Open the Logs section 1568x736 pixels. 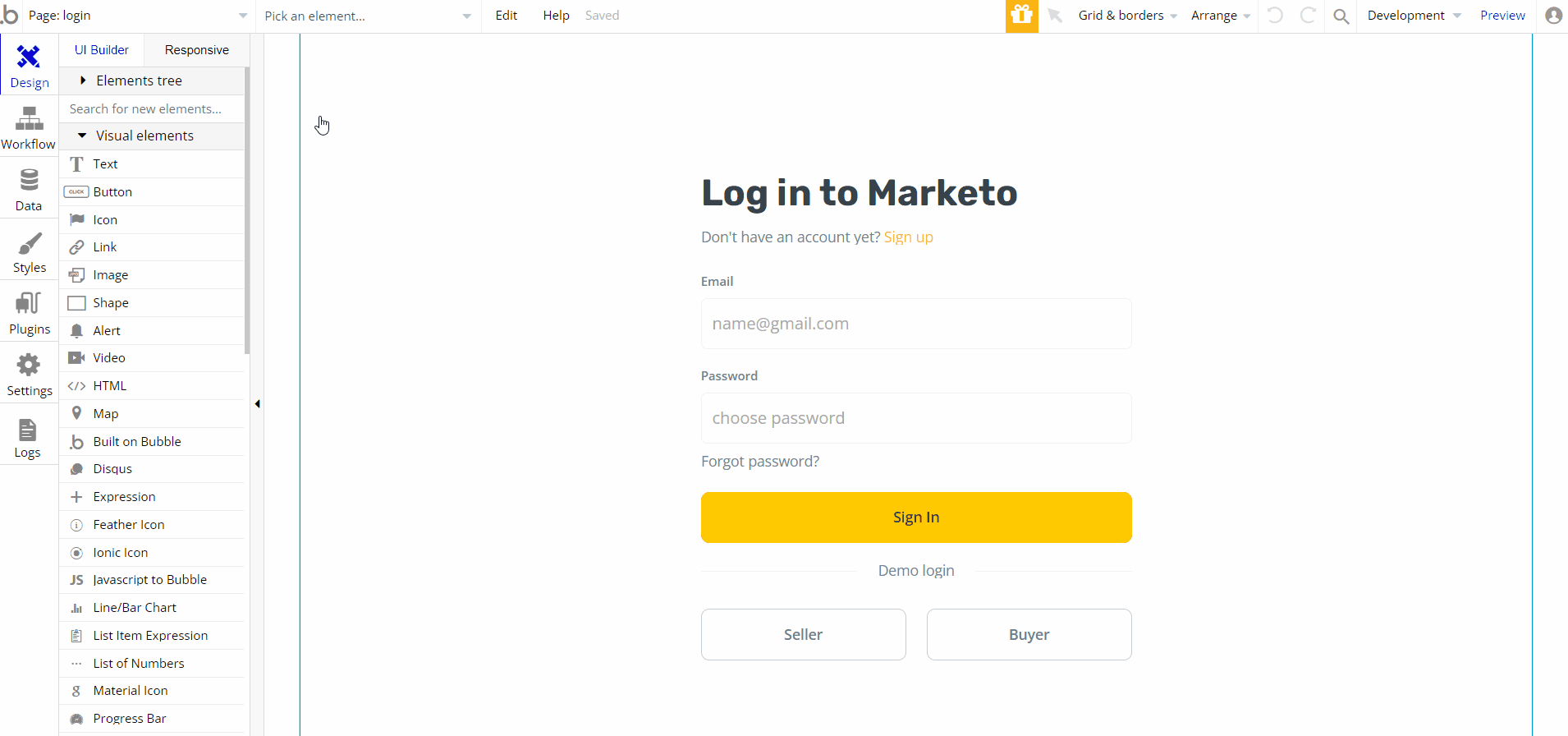[x=29, y=435]
